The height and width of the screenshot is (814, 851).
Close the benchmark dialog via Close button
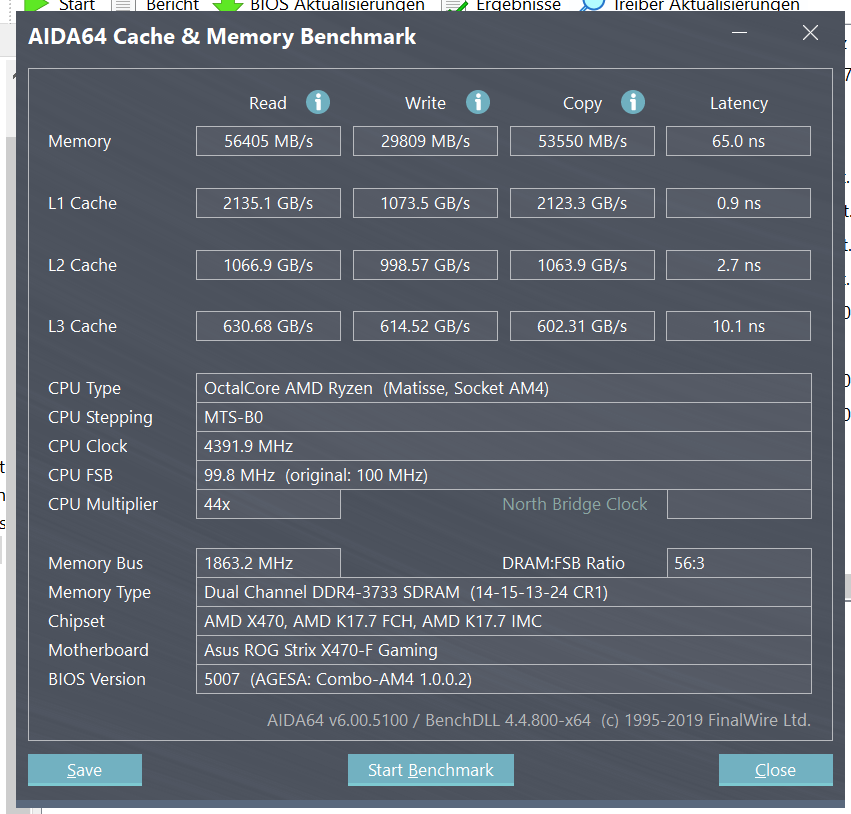click(x=776, y=770)
